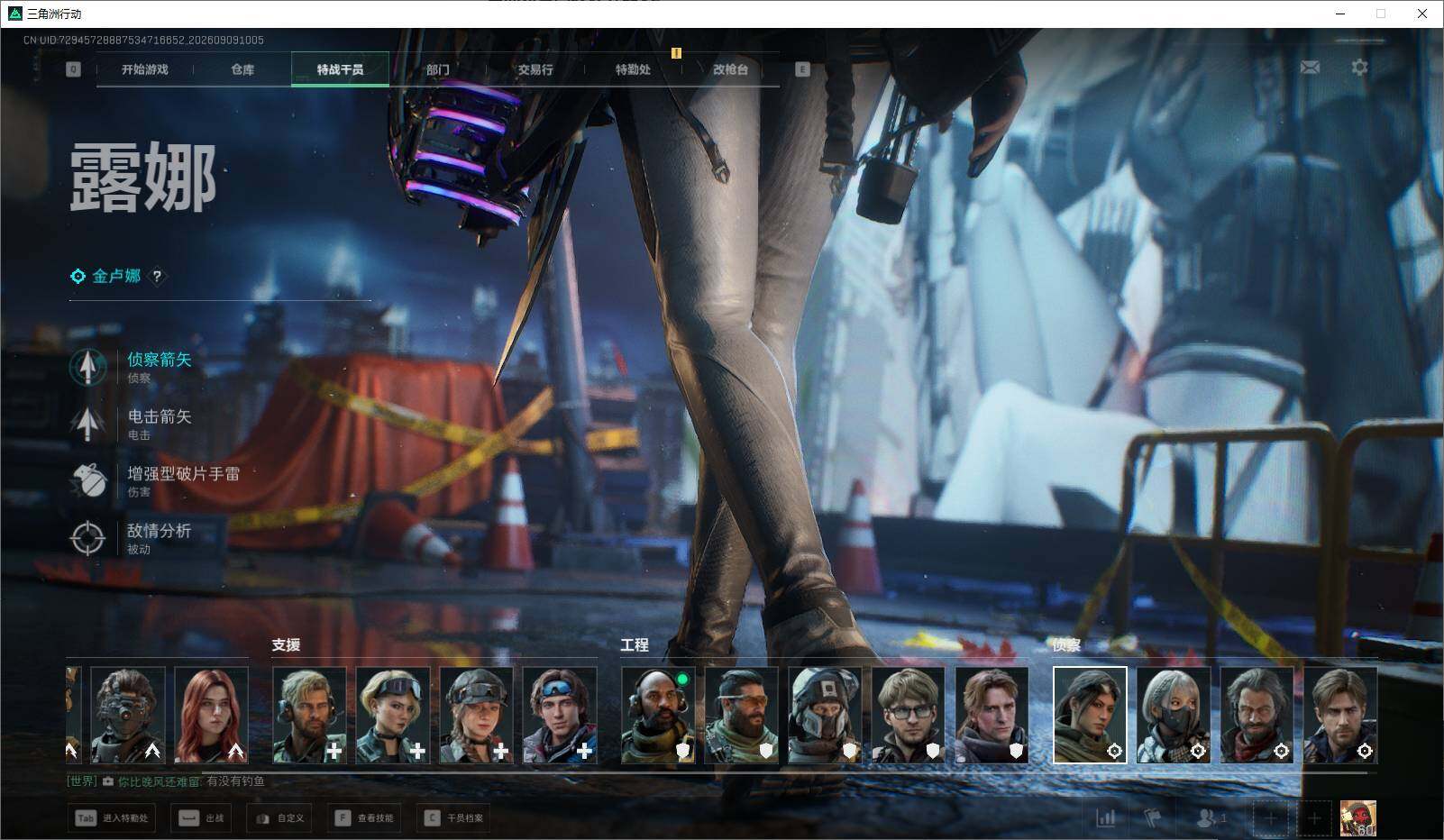Select the last recon operator portrait

1340,715
